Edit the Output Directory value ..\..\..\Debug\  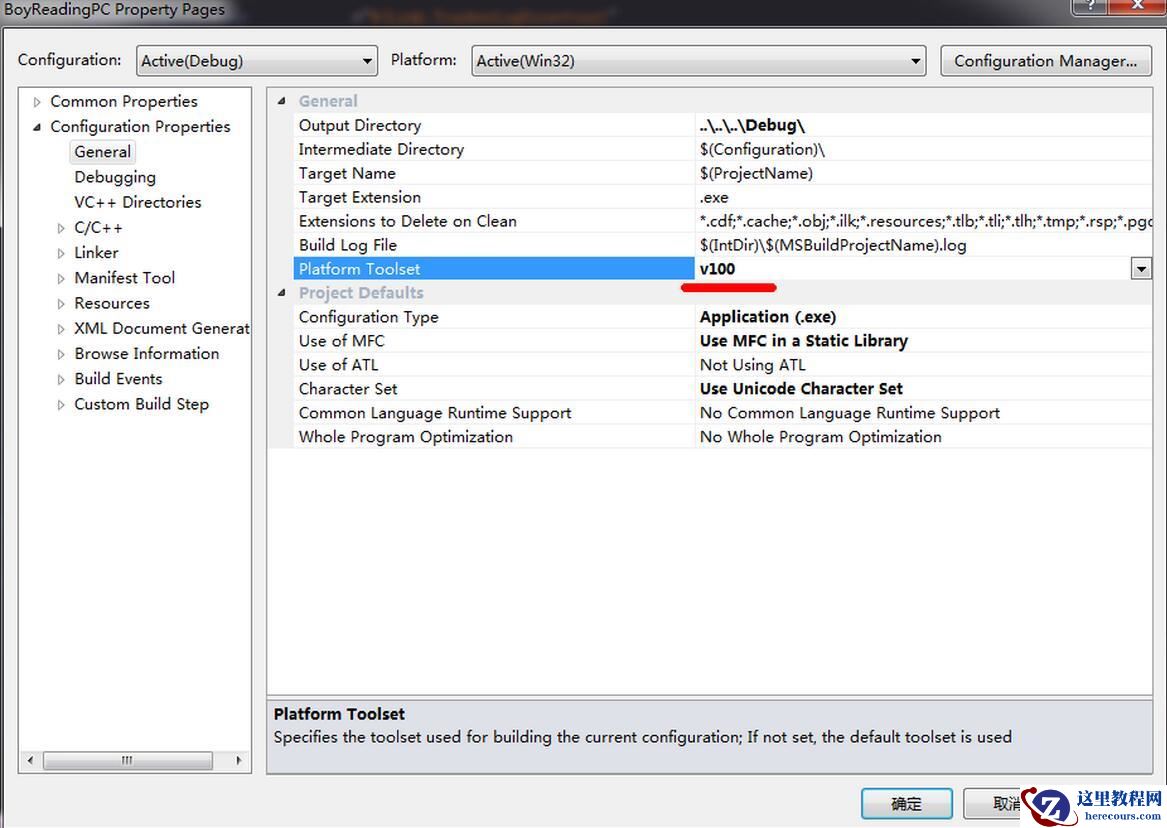[752, 125]
